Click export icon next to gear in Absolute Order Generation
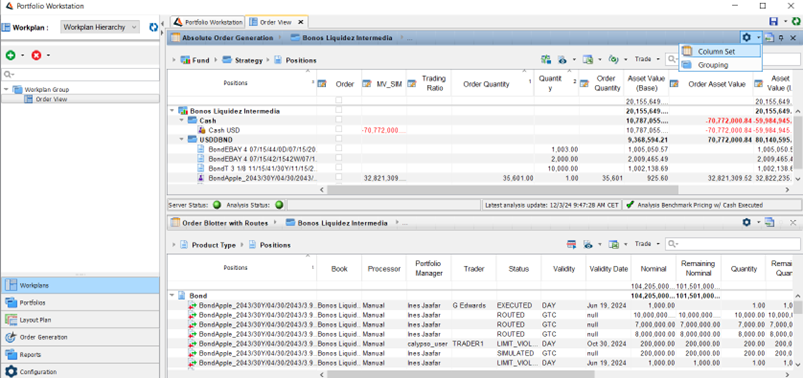Viewport: 803px width, 378px height. (769, 37)
